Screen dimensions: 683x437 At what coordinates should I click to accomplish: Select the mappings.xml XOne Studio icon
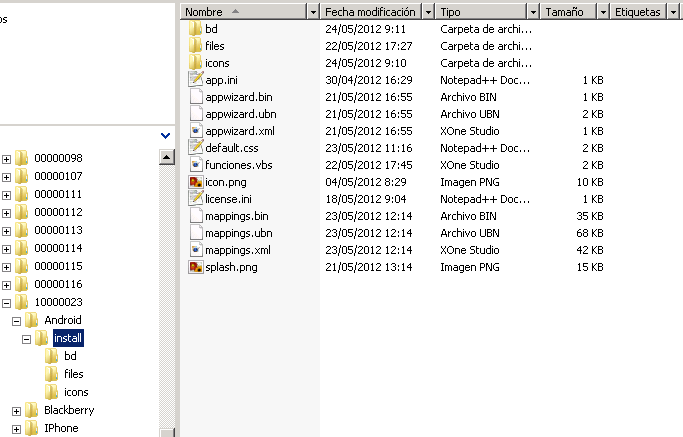tap(196, 250)
